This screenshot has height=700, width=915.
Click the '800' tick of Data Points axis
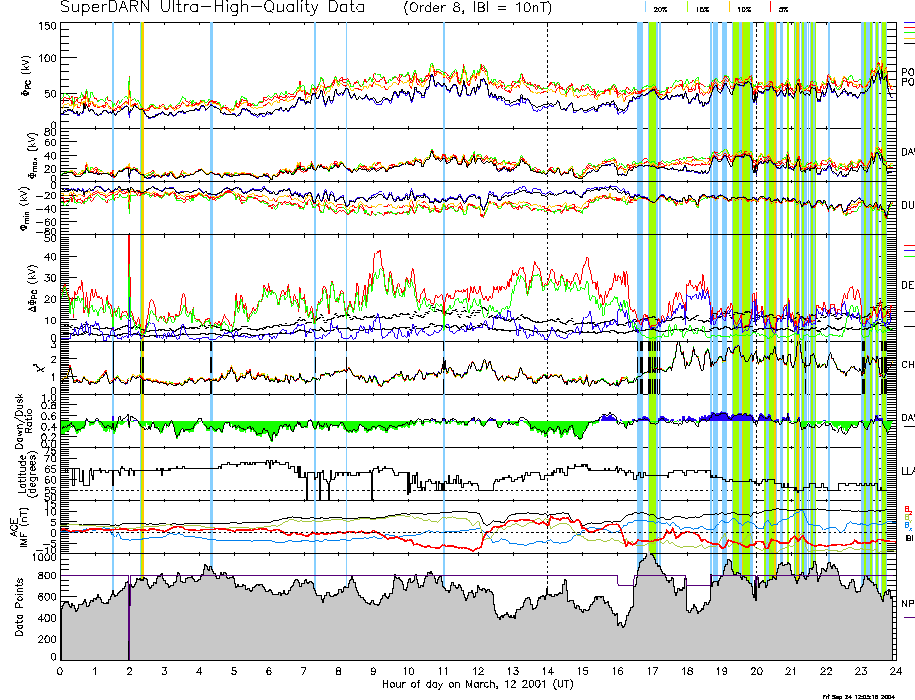[x=48, y=576]
